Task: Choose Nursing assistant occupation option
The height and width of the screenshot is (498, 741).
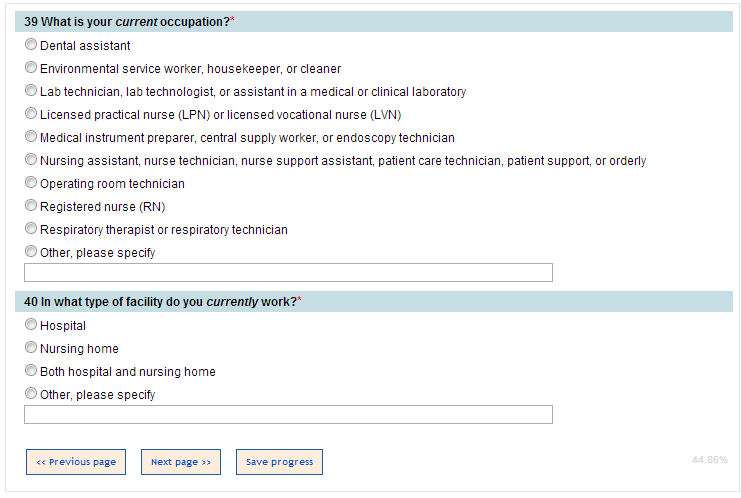Action: pos(31,160)
